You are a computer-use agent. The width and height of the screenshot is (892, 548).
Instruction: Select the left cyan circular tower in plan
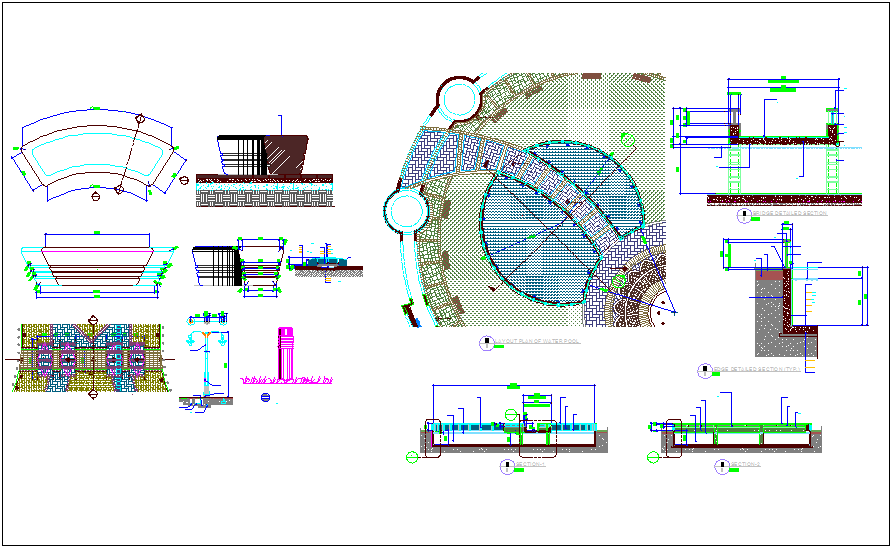(407, 211)
